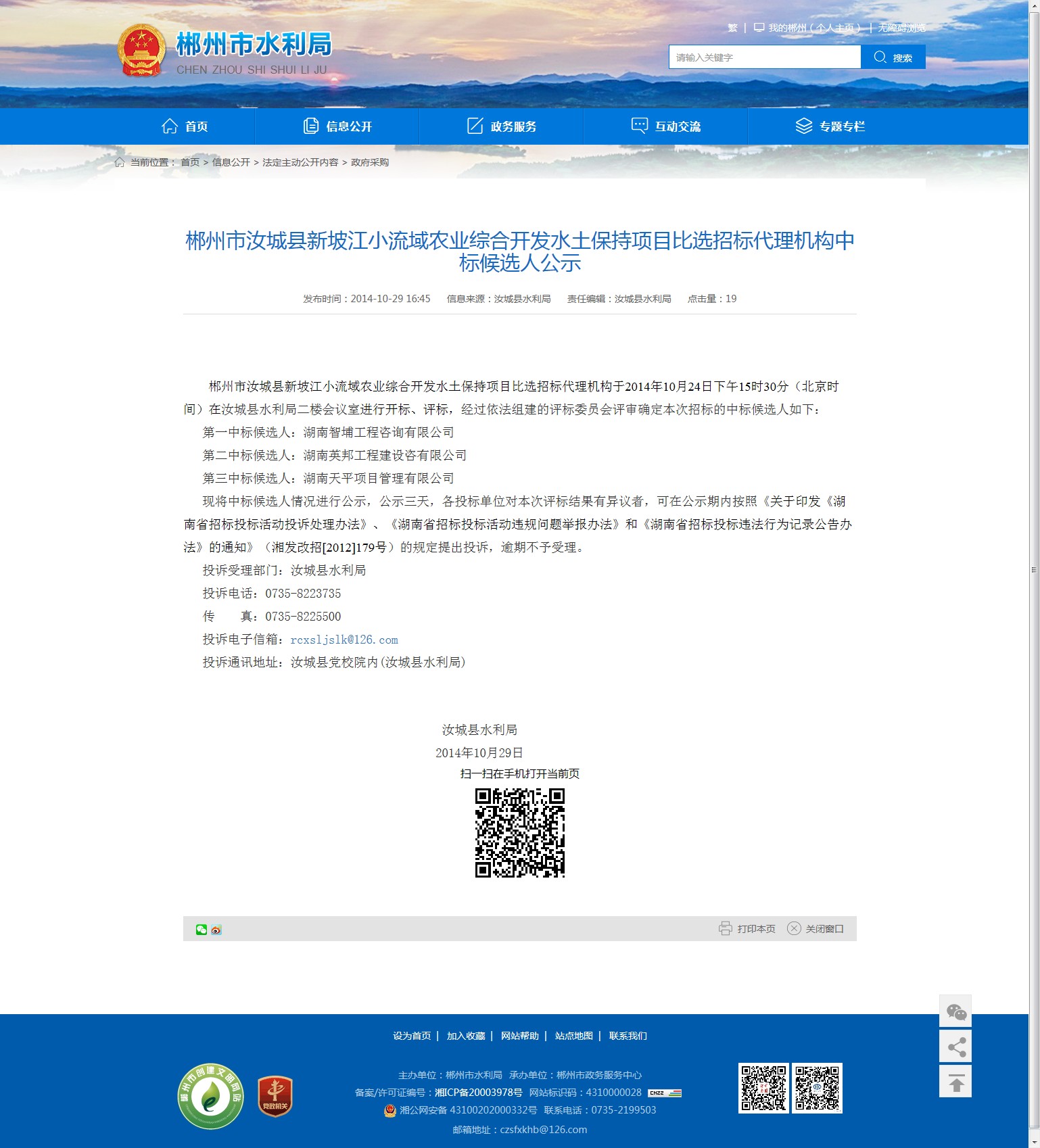Click the WeChat share icon below article
Viewport: 1040px width, 1148px height.
201,930
